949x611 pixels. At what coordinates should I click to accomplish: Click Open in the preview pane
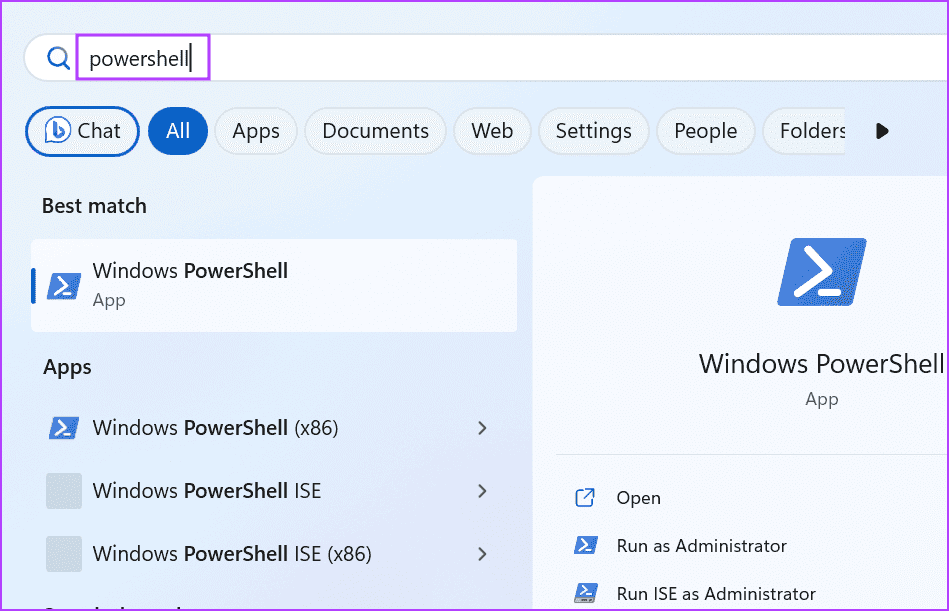click(x=639, y=498)
